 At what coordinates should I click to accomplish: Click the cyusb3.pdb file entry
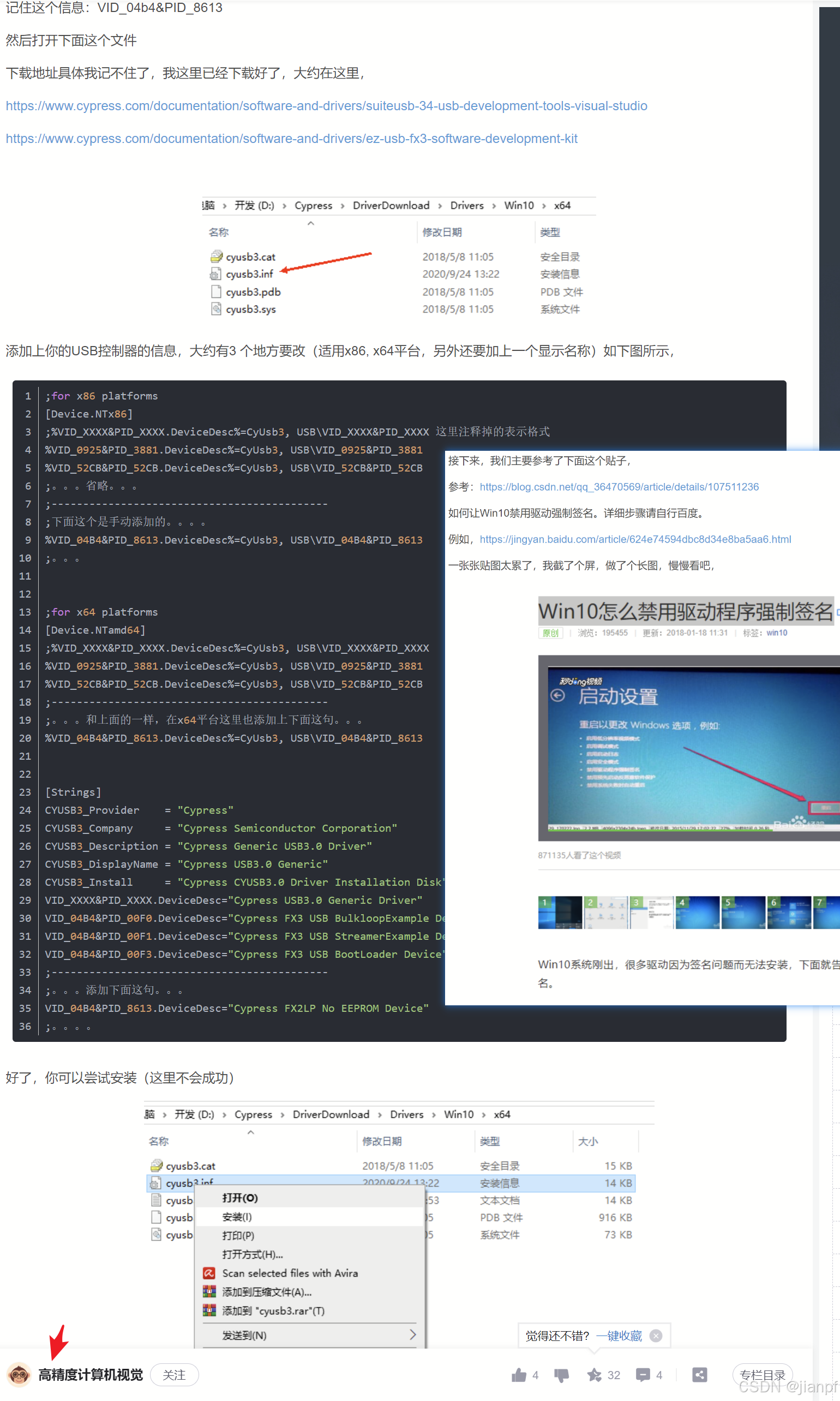point(253,291)
